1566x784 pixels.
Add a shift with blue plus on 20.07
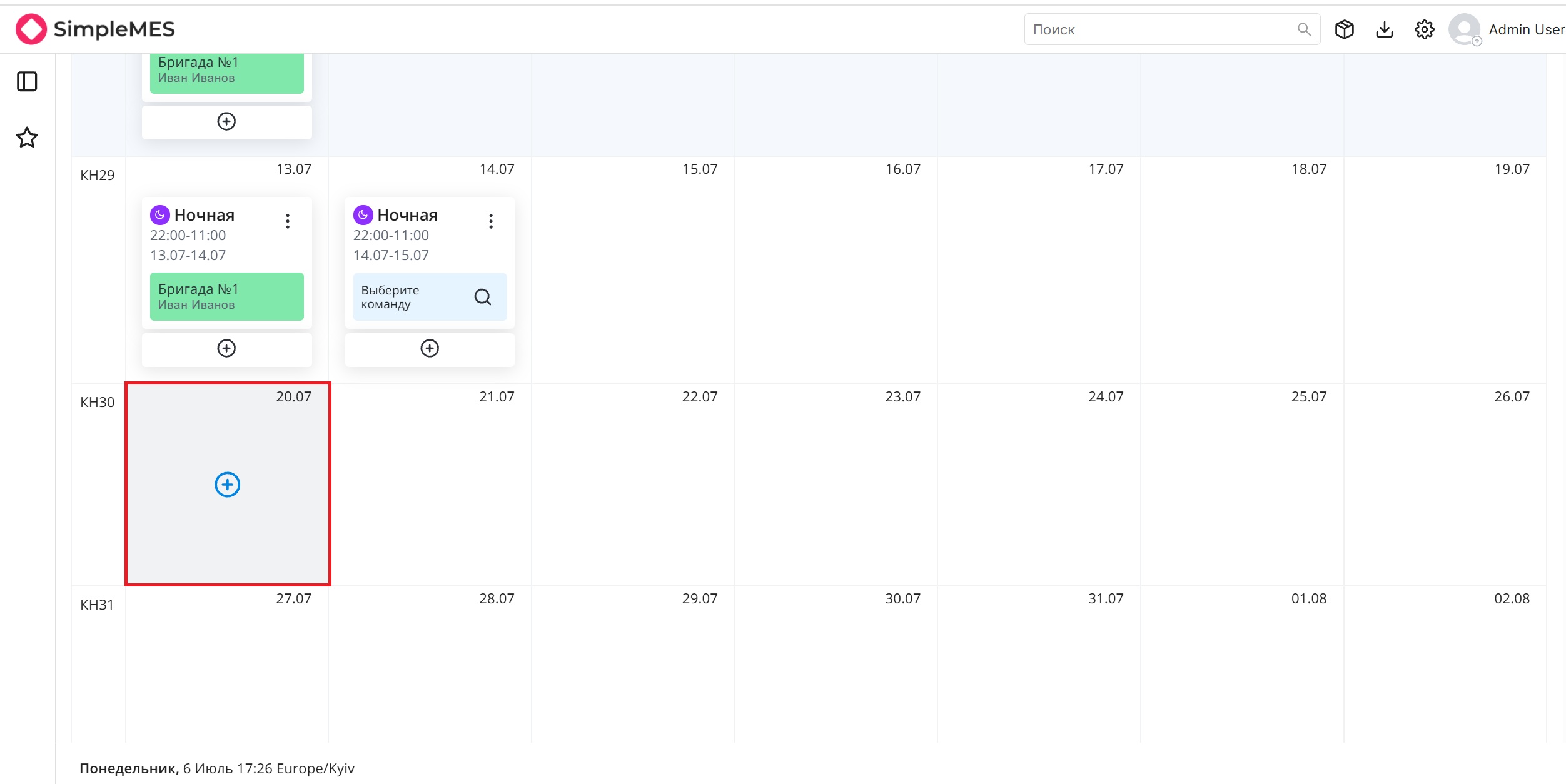coord(227,485)
